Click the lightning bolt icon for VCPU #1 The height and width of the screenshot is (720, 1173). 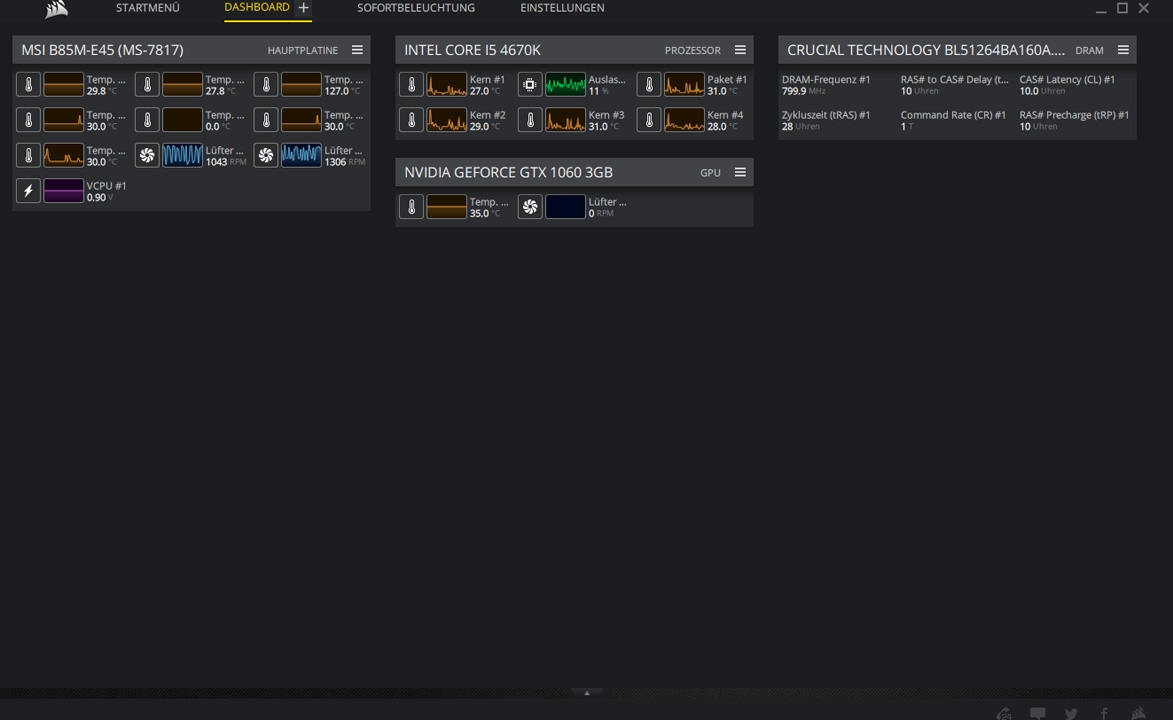pyautogui.click(x=28, y=190)
